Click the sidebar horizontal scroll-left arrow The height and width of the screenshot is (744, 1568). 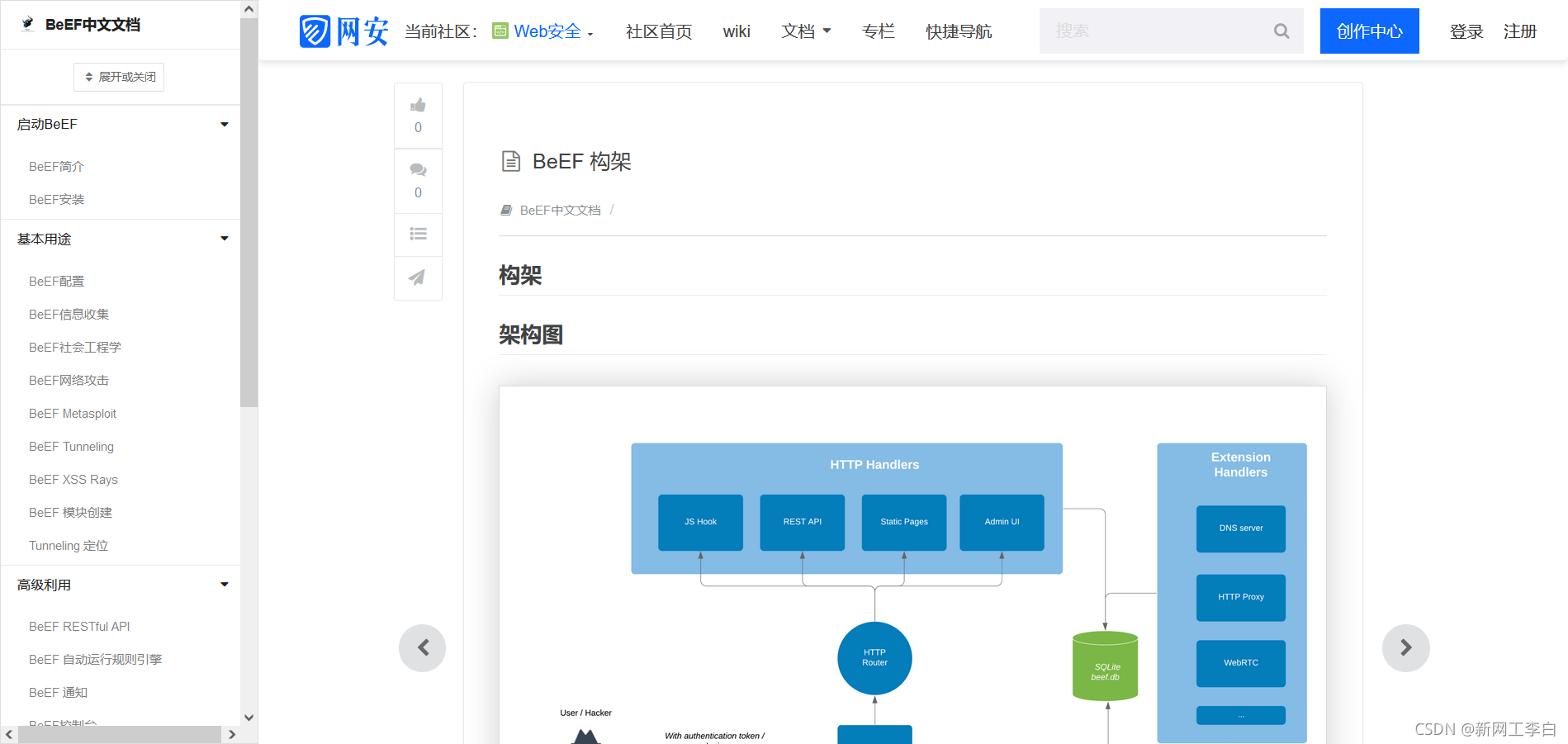(9, 734)
